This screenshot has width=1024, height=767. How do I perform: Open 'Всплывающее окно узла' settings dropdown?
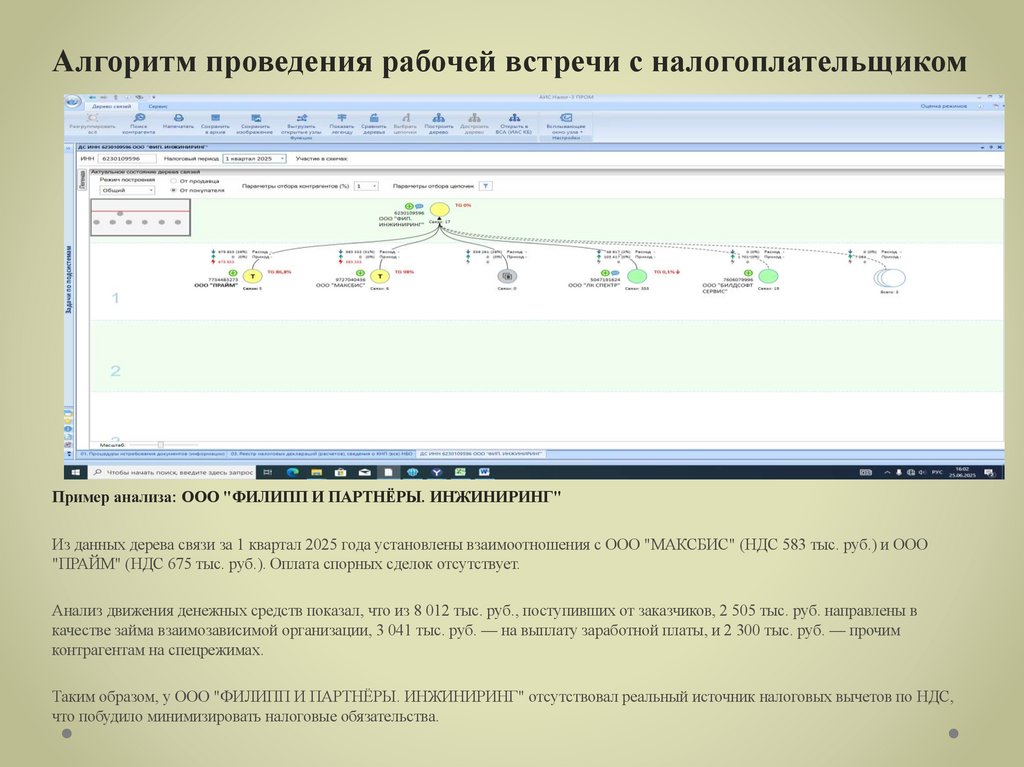click(566, 122)
